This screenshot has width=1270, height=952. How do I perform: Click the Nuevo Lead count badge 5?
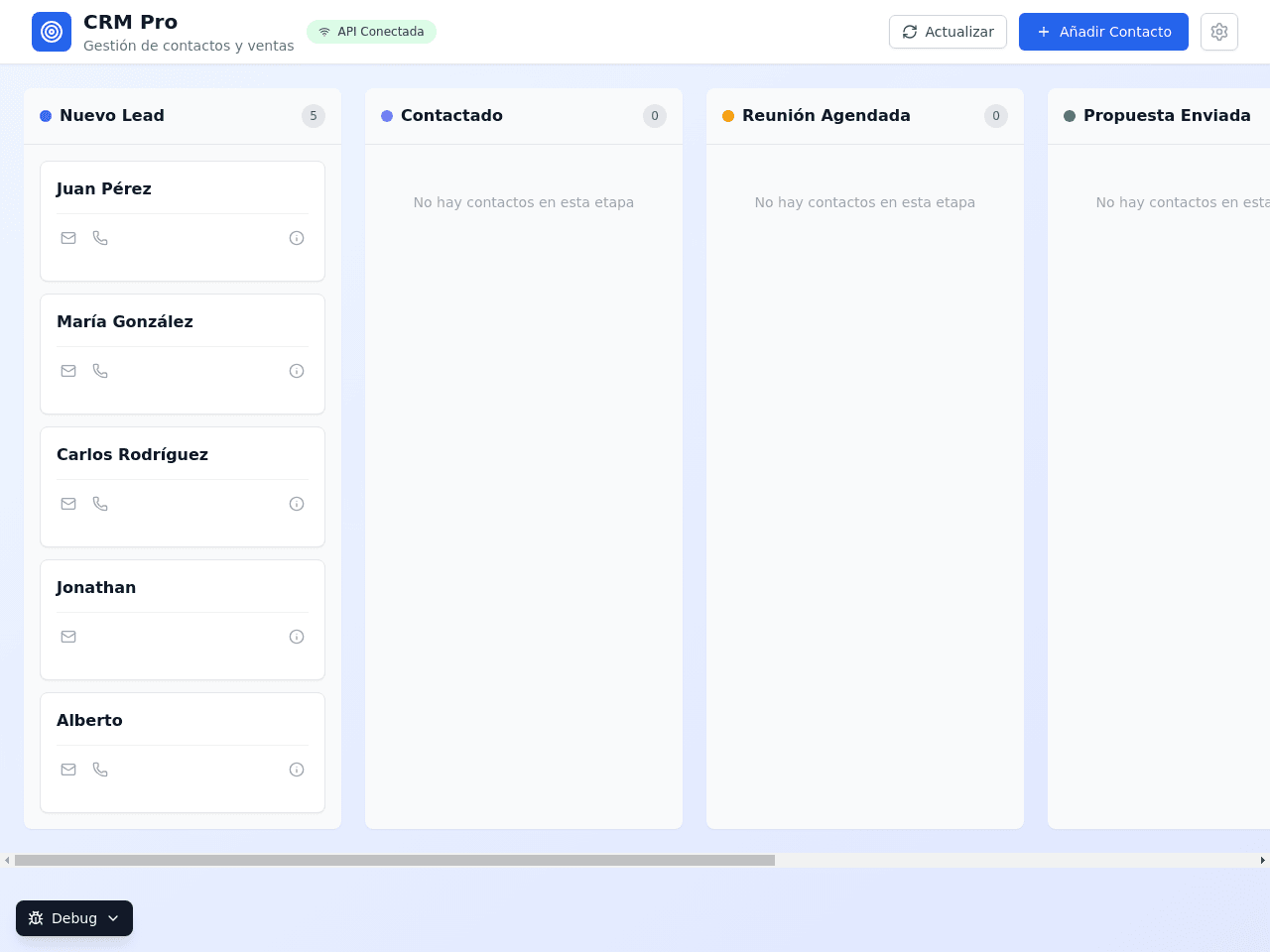(314, 116)
